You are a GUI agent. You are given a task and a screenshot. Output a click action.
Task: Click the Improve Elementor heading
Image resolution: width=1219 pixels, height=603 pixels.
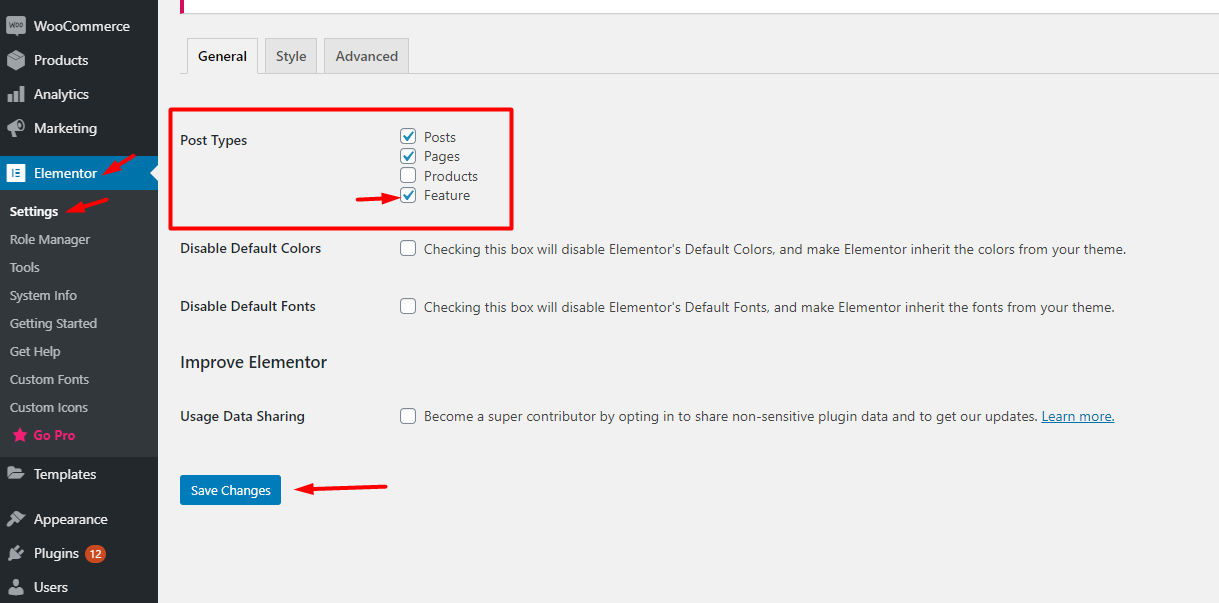[253, 362]
